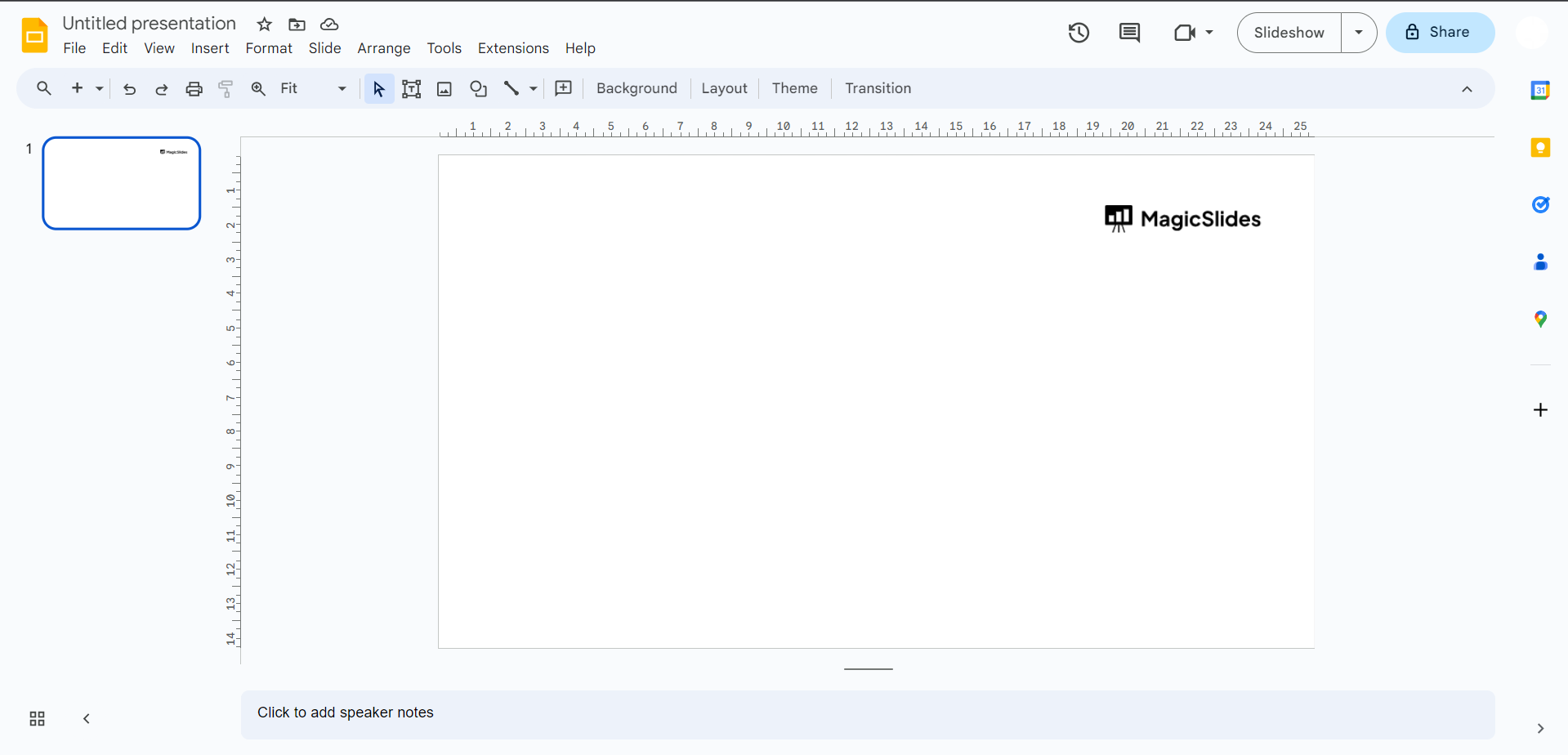Click the speaker notes resize handle

868,669
